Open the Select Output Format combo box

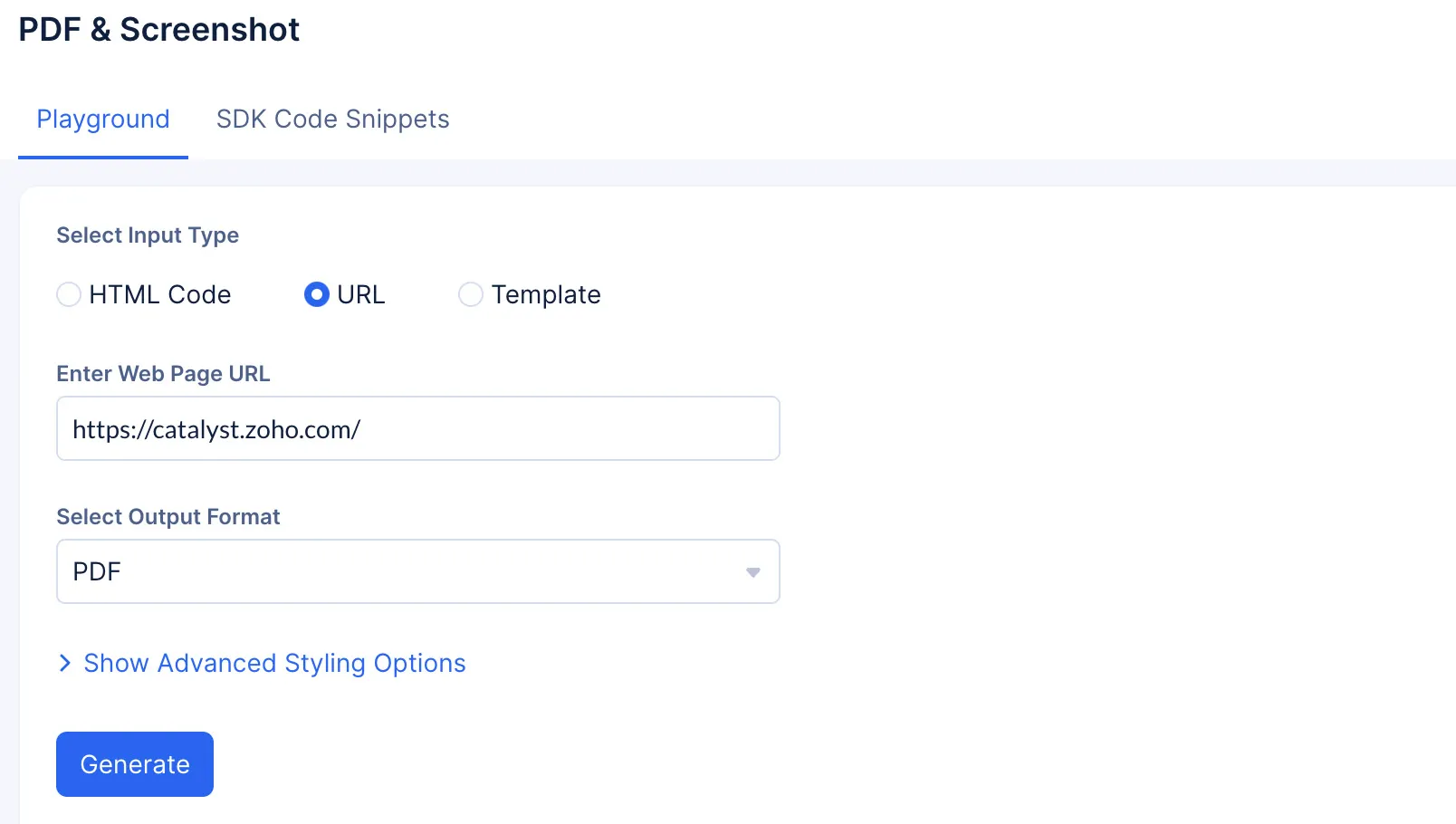pos(418,571)
